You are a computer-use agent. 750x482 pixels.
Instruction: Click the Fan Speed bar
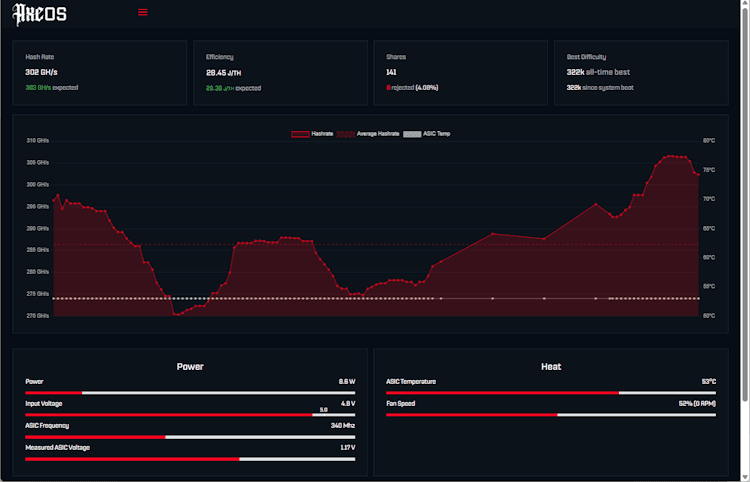click(550, 415)
